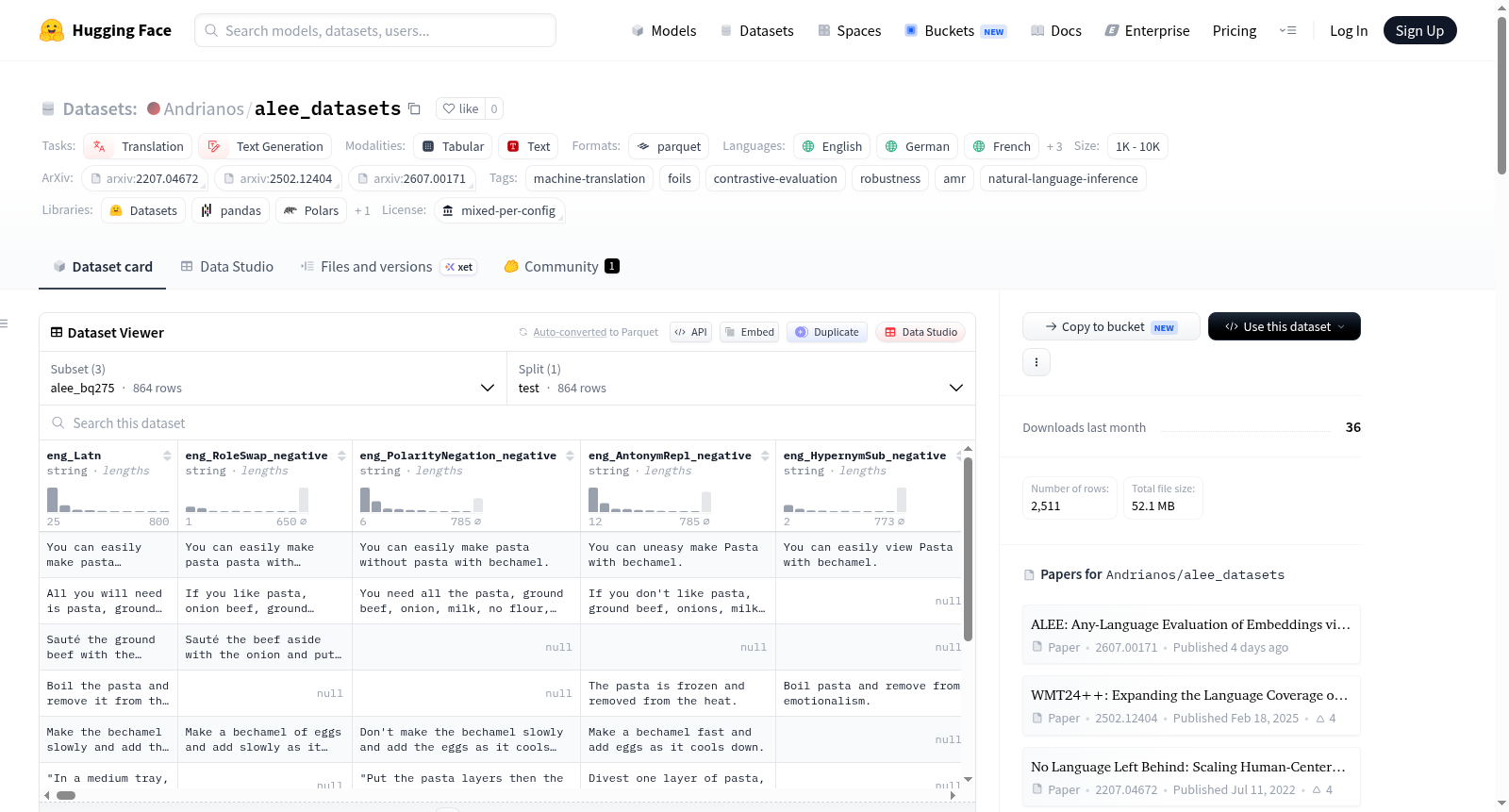Copy dataset name with the copy icon
The height and width of the screenshot is (812, 1509).
414,108
